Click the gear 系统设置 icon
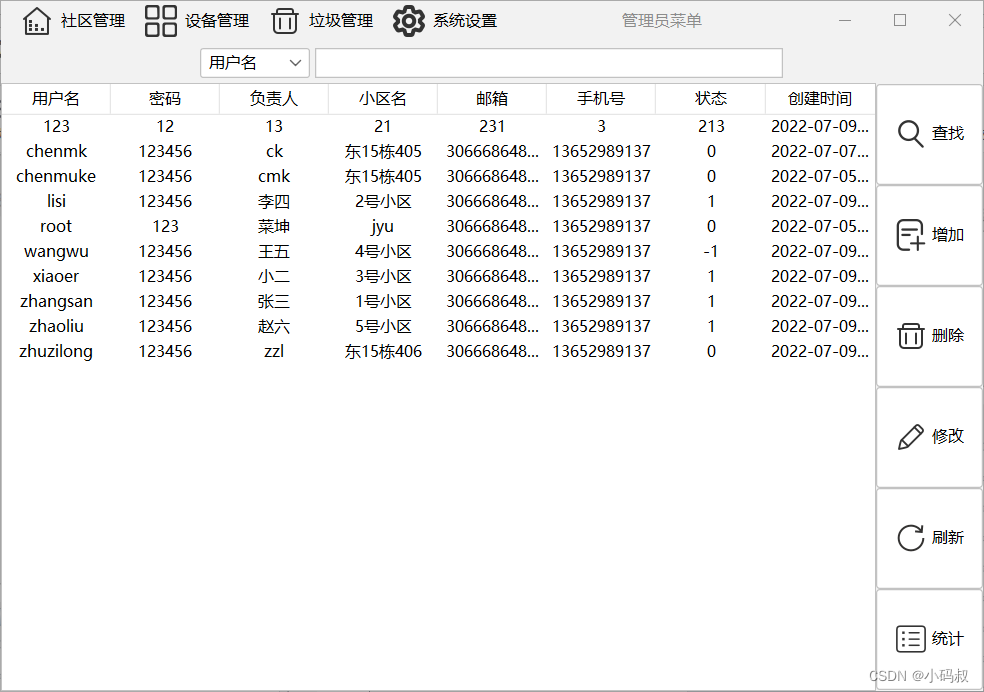Image resolution: width=984 pixels, height=692 pixels. (x=409, y=21)
